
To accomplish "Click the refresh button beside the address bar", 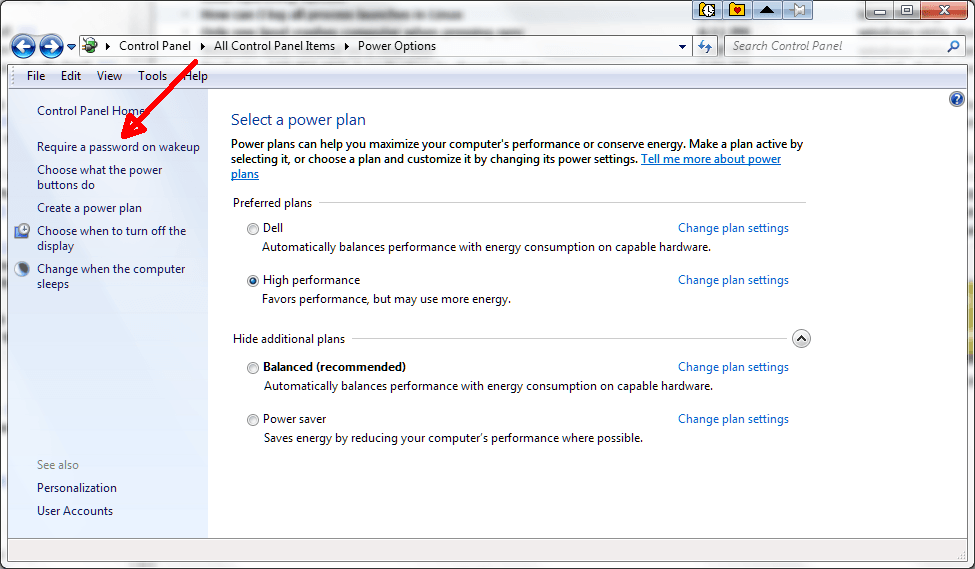I will coord(706,46).
